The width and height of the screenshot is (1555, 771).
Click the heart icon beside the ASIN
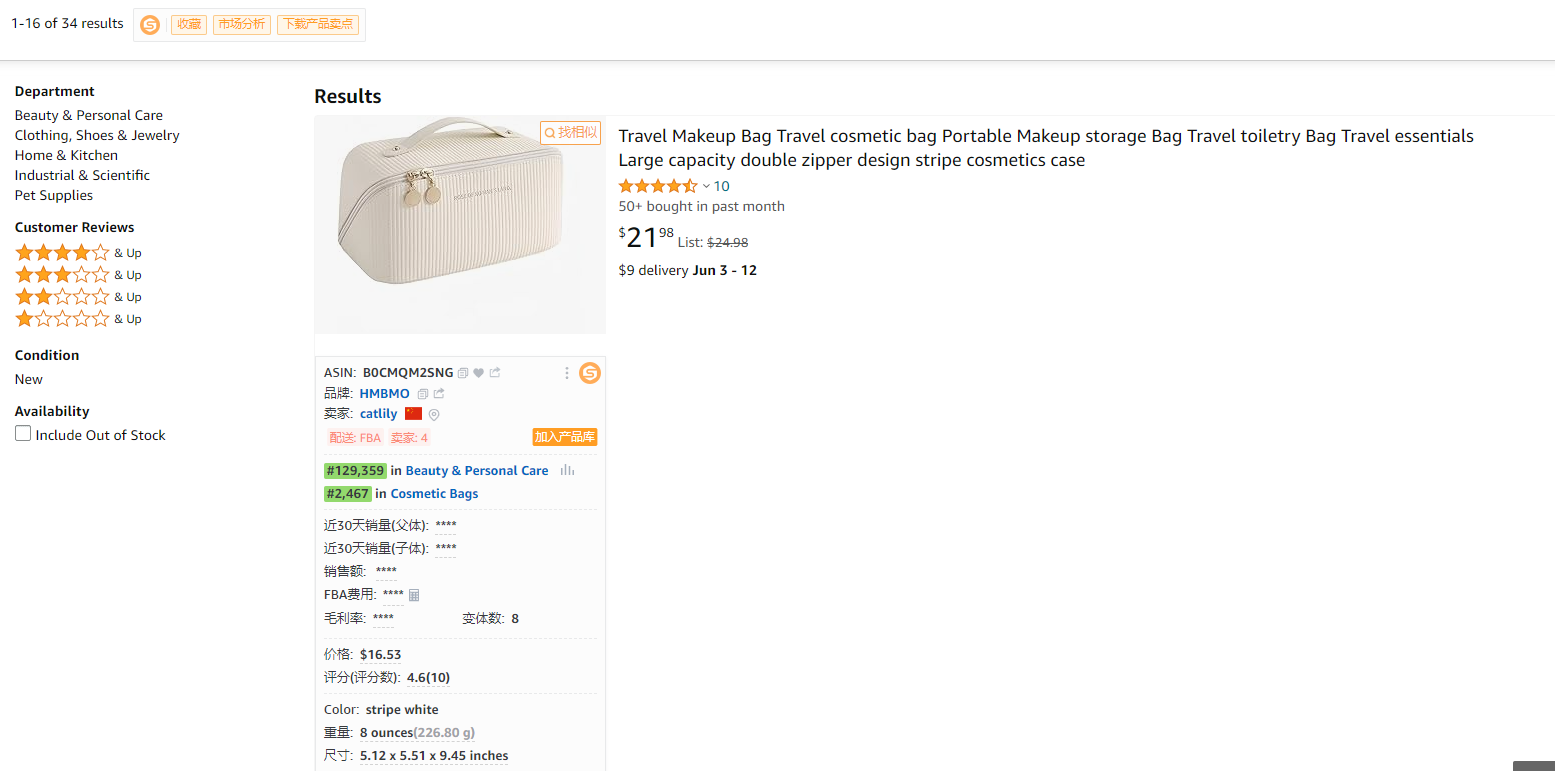pos(479,373)
